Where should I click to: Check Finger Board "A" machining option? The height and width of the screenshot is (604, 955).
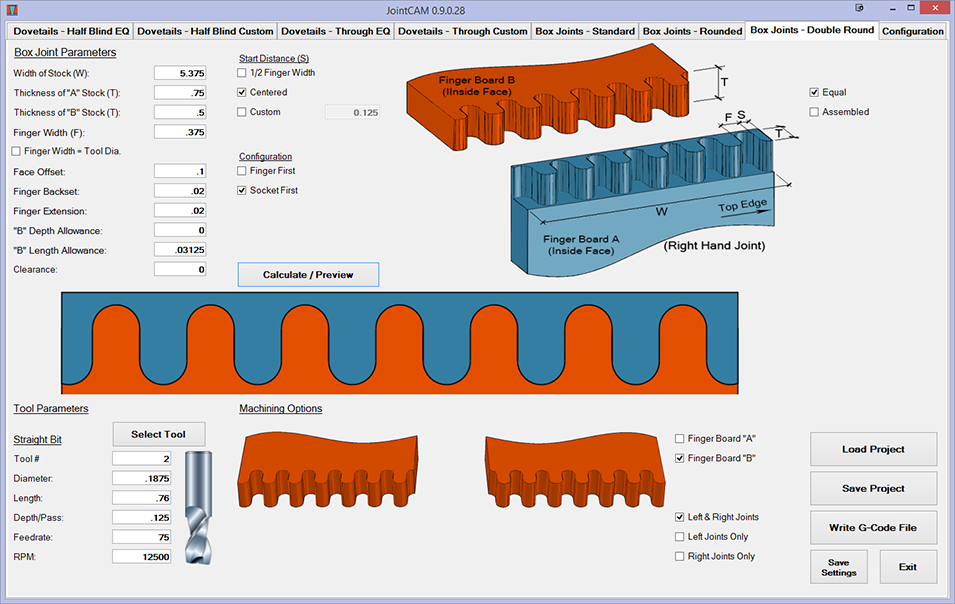[x=681, y=439]
